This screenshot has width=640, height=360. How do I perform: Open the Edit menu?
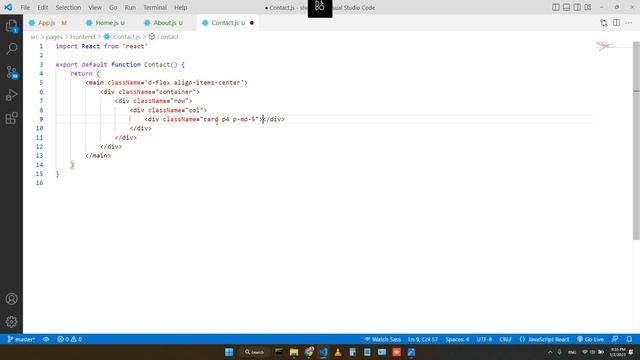tap(42, 7)
